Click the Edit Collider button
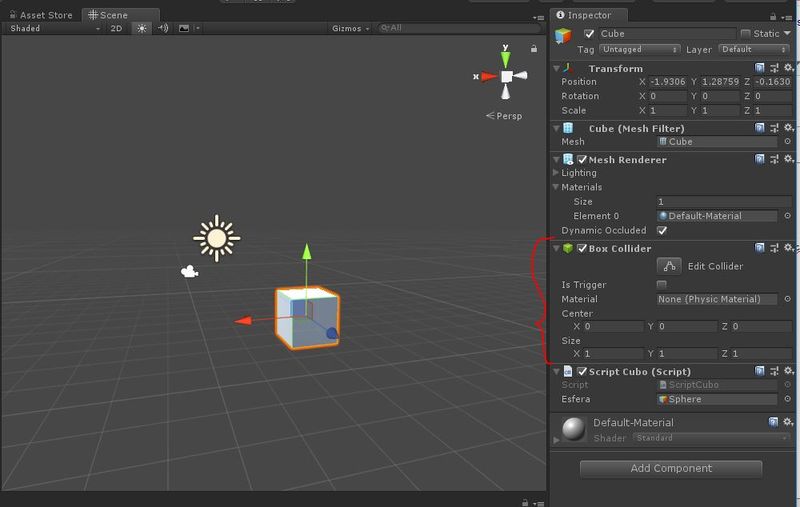Image resolution: width=800 pixels, height=507 pixels. coord(669,266)
